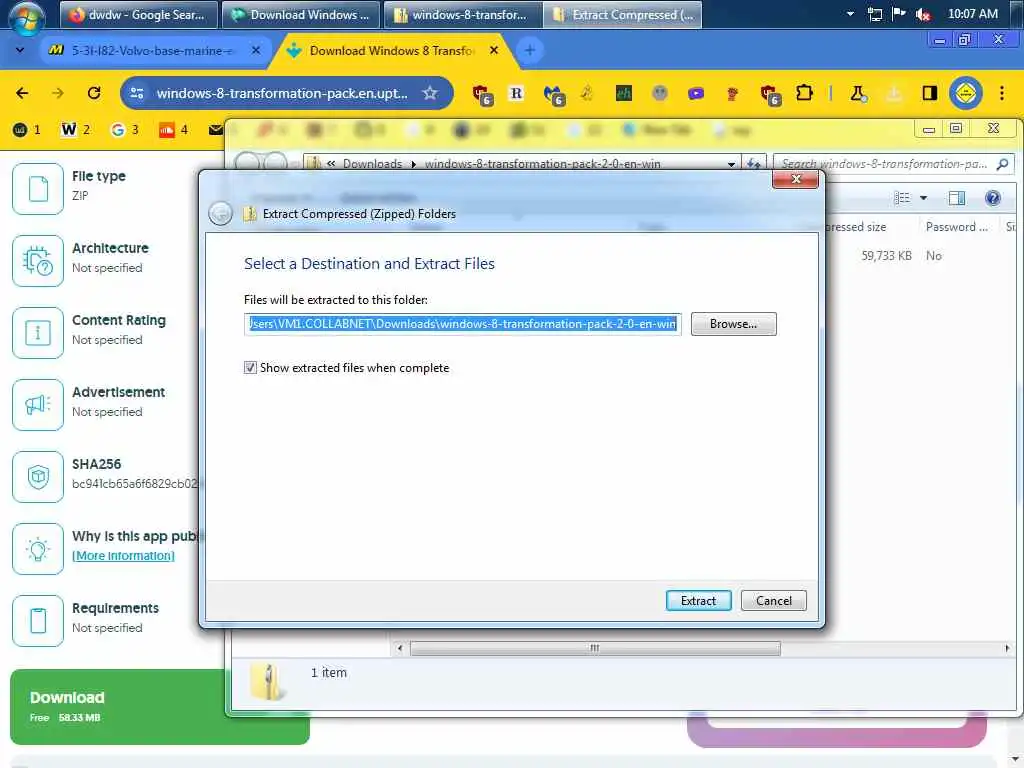Click the Requirements phone icon
Viewport: 1024px width, 768px height.
(38, 620)
